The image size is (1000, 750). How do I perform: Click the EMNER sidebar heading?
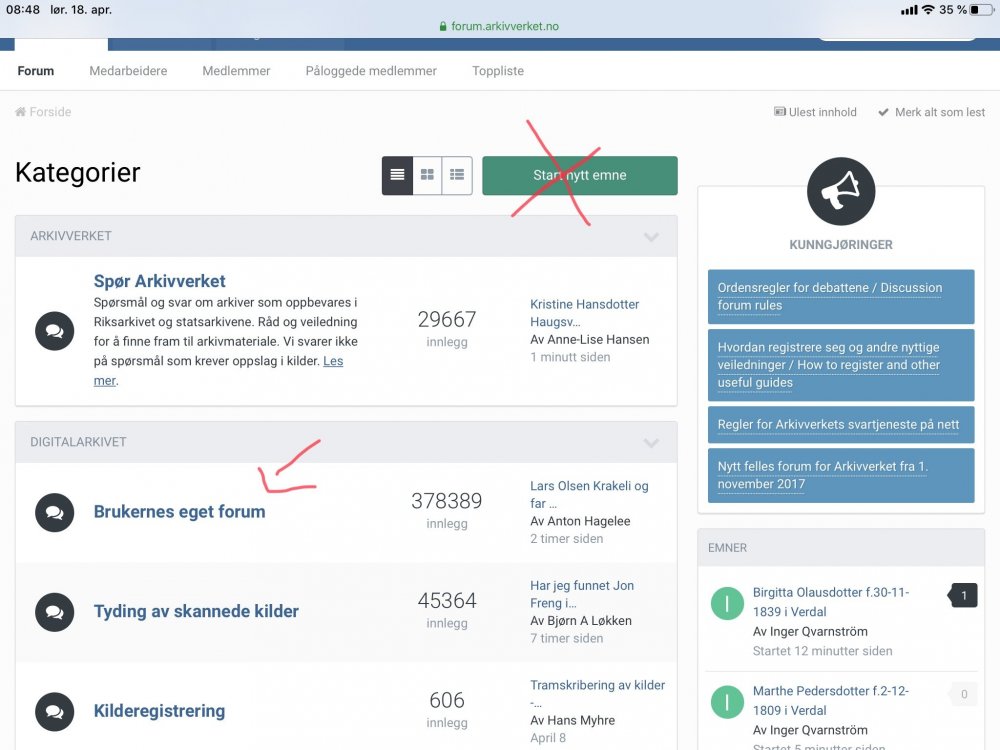727,548
